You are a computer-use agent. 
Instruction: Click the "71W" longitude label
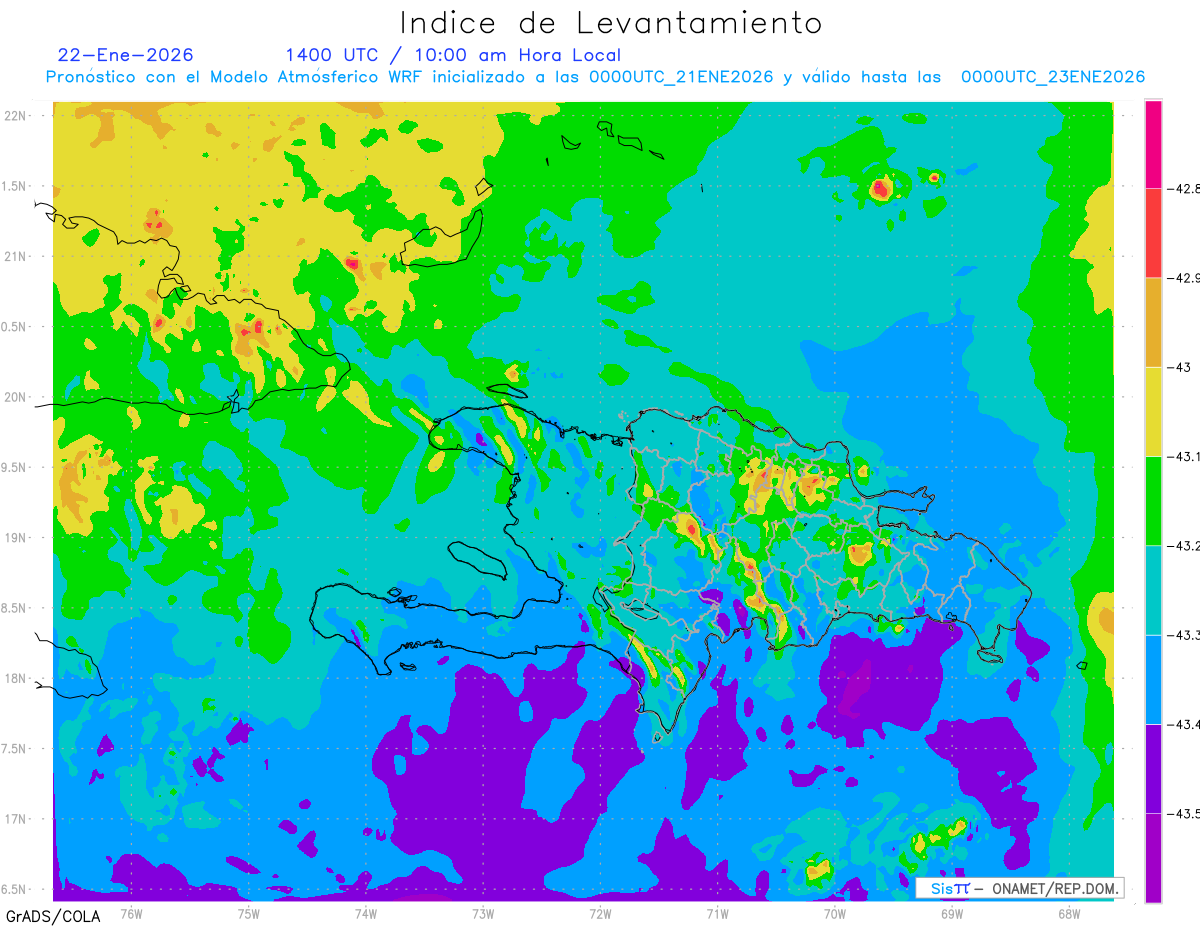pos(717,913)
